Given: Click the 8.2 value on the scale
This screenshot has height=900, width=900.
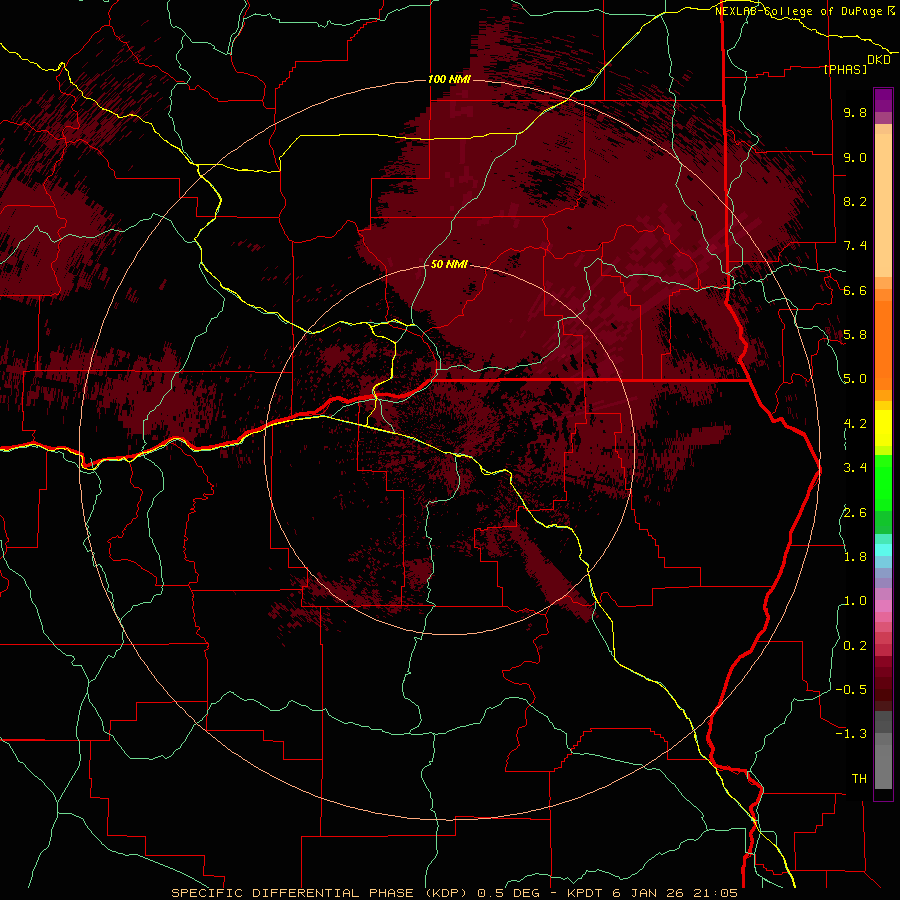Looking at the screenshot, I should point(855,201).
